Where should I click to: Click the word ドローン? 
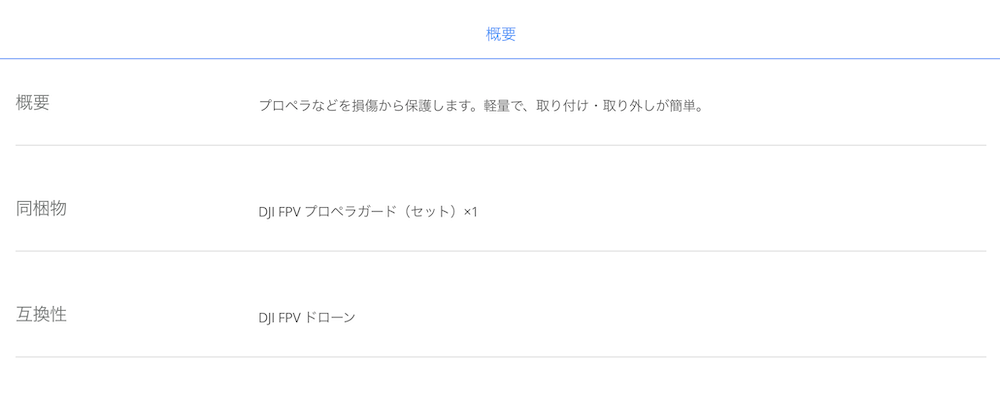(x=330, y=317)
